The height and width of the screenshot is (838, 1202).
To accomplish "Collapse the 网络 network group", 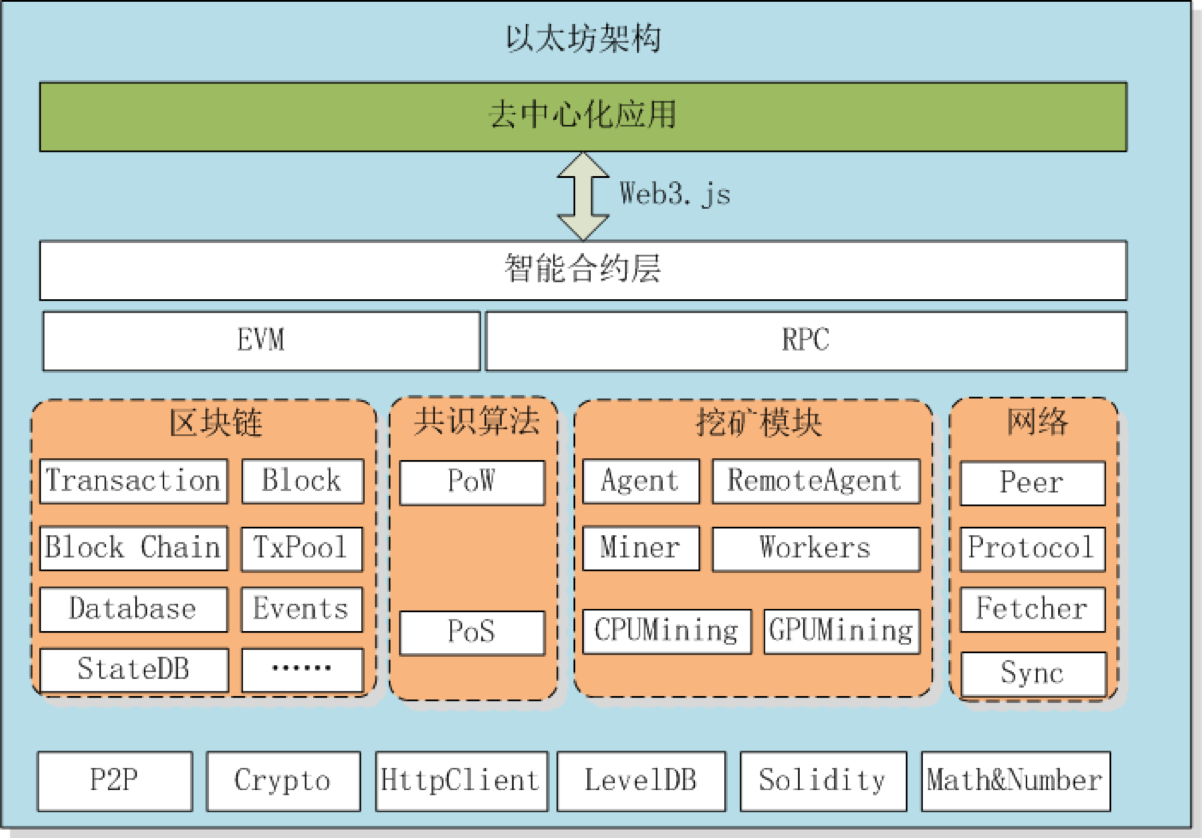I will 1031,423.
